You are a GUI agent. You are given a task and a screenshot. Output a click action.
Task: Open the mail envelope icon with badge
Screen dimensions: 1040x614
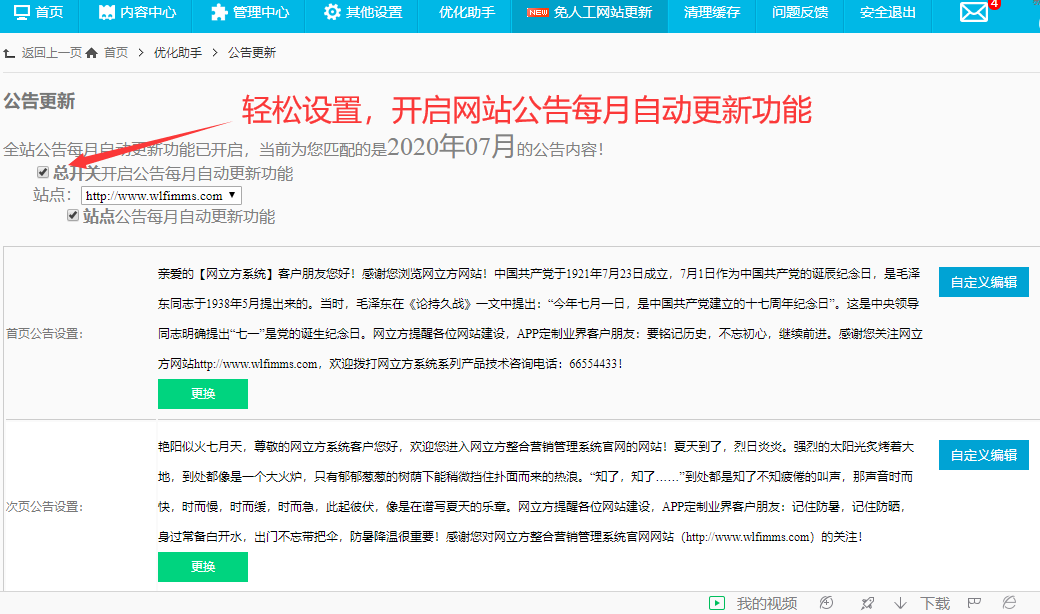pyautogui.click(x=974, y=12)
